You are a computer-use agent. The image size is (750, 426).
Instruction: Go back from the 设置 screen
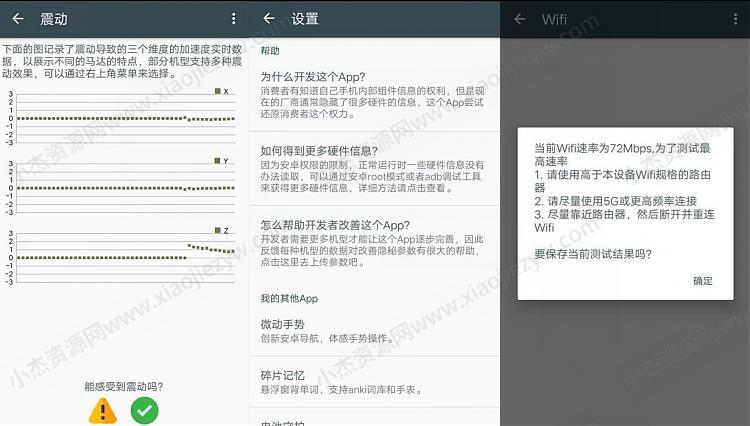point(269,19)
